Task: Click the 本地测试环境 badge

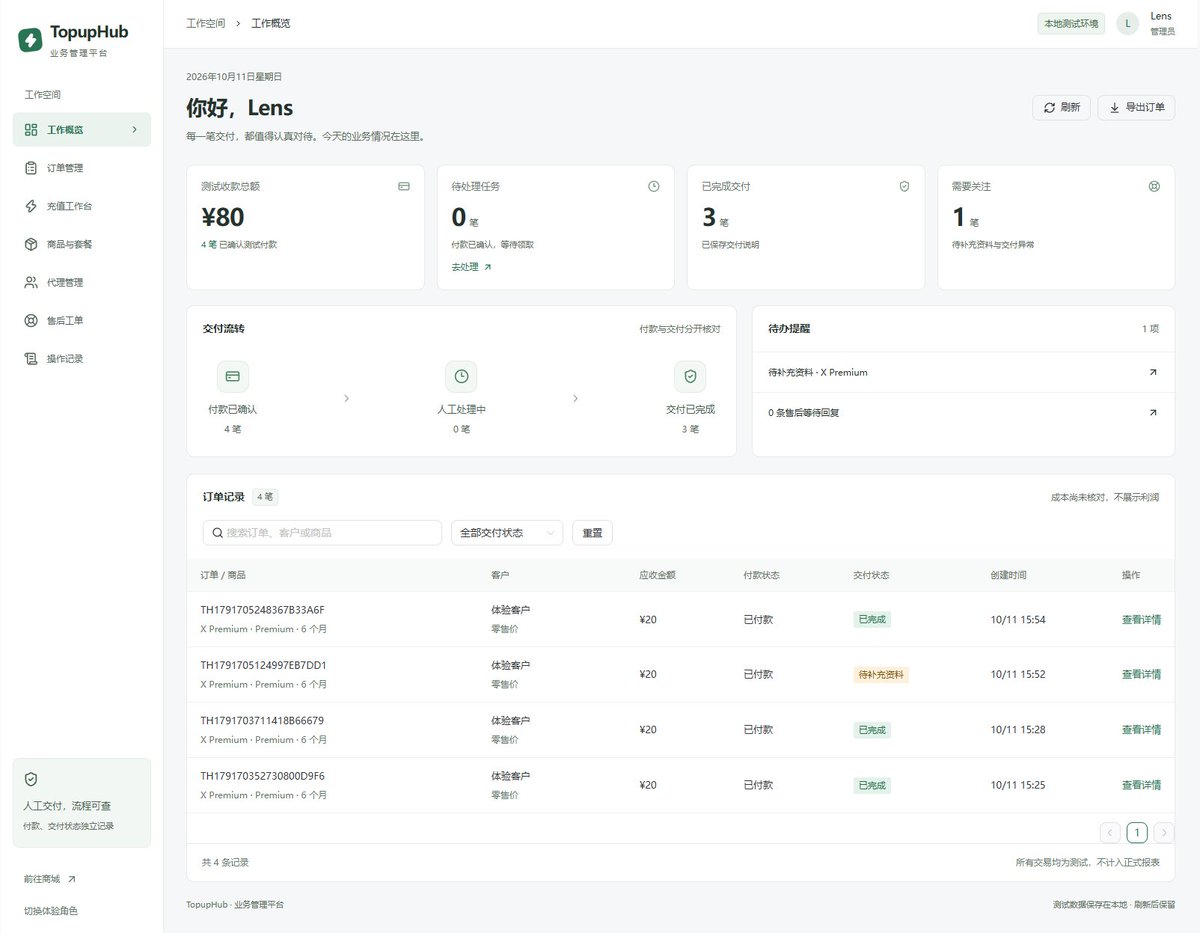Action: pos(1071,24)
